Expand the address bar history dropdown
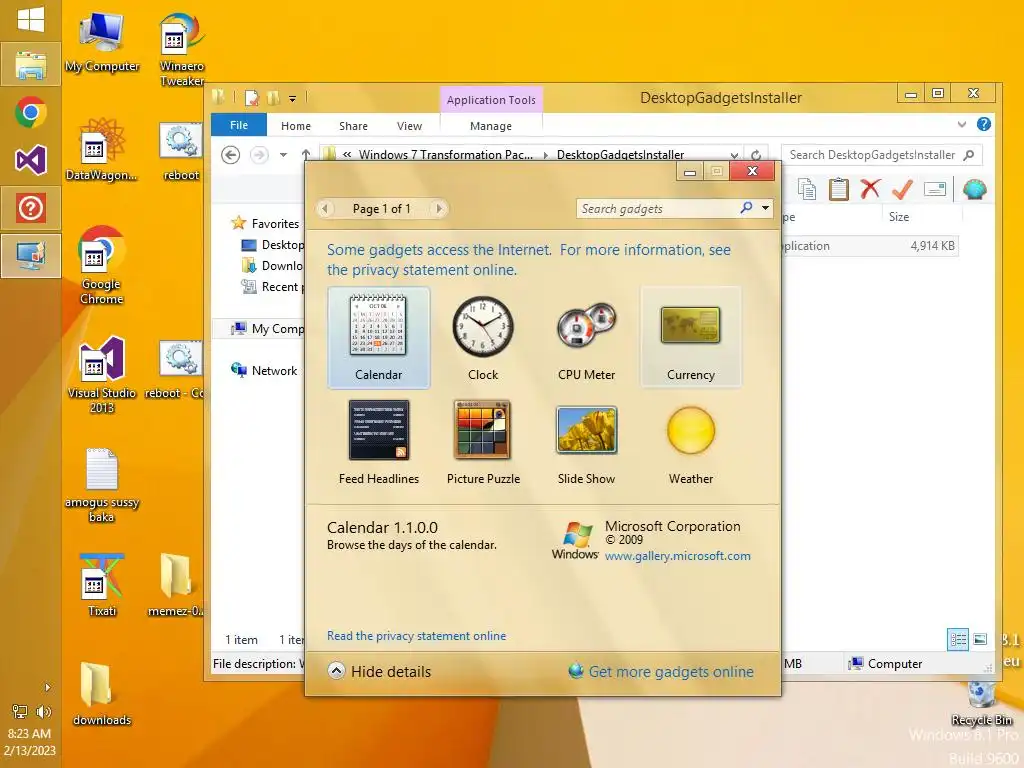 pos(734,155)
